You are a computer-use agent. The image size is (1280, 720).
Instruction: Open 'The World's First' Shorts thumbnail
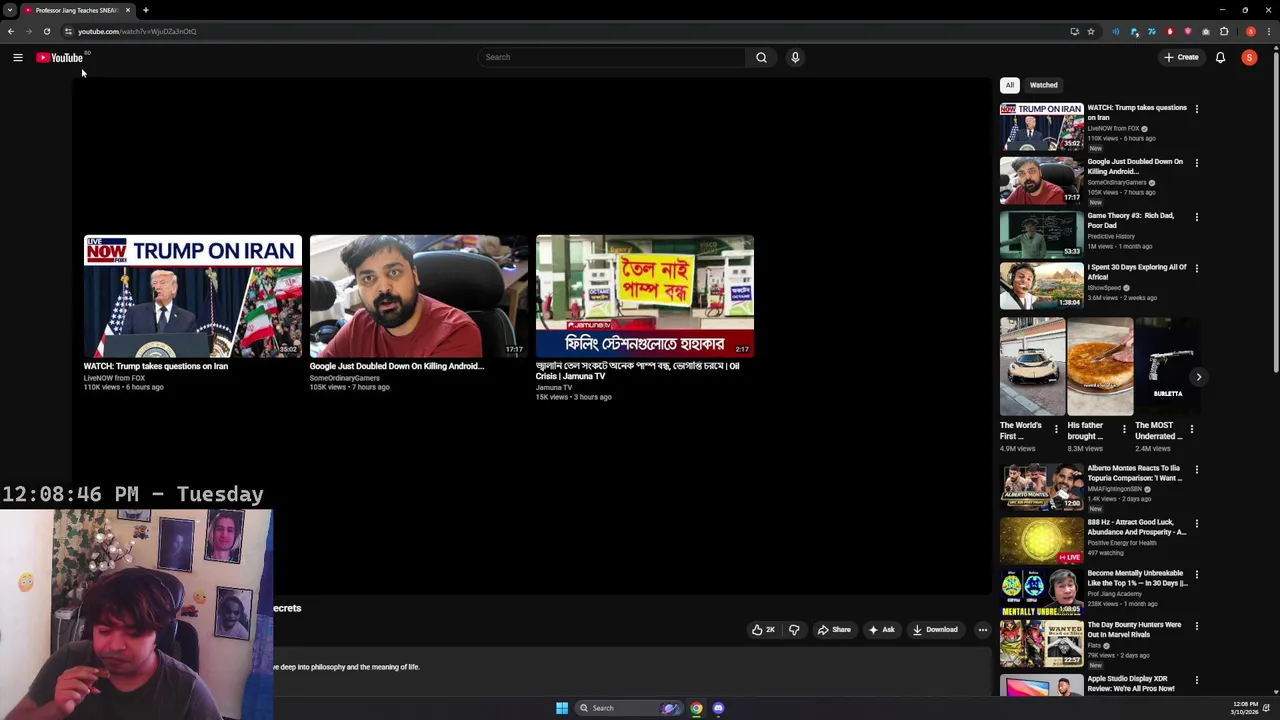click(1032, 366)
